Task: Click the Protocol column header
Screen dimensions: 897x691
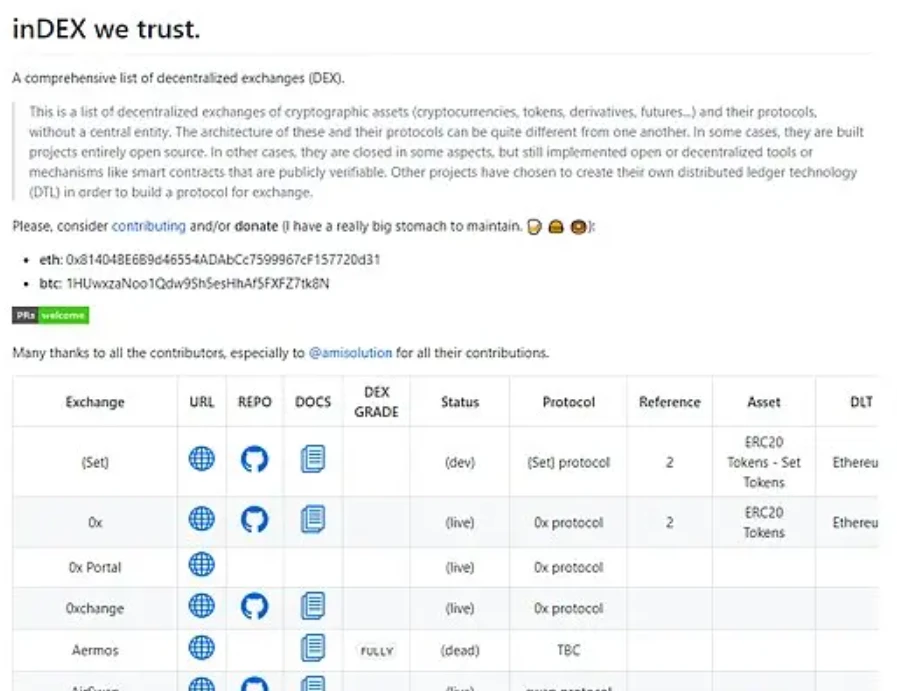Action: point(568,402)
